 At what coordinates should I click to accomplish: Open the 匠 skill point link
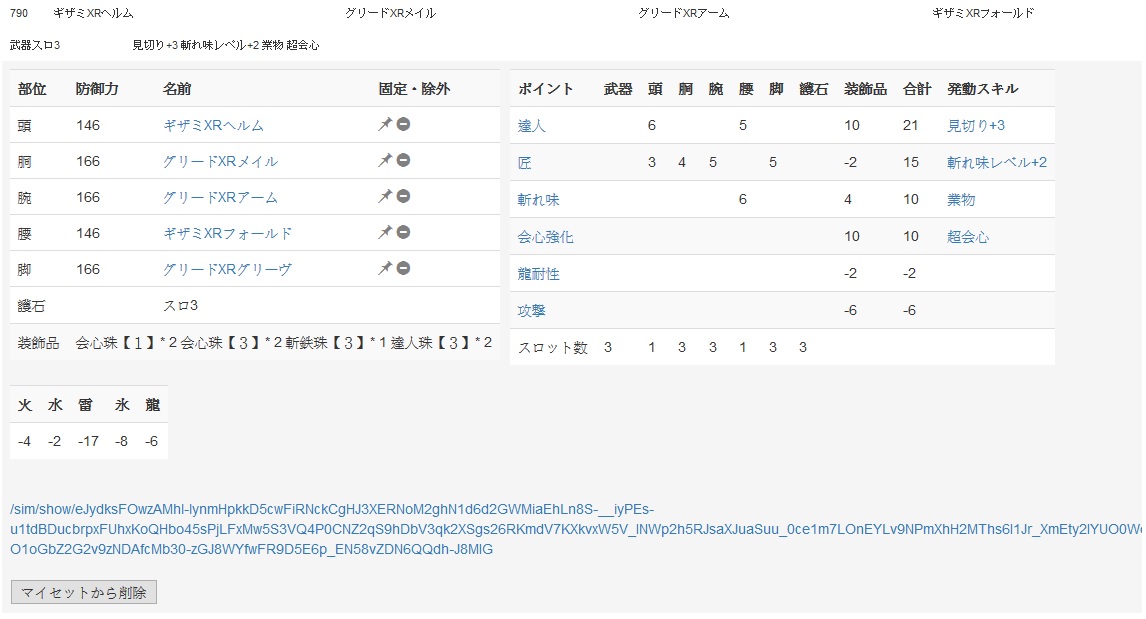(524, 163)
